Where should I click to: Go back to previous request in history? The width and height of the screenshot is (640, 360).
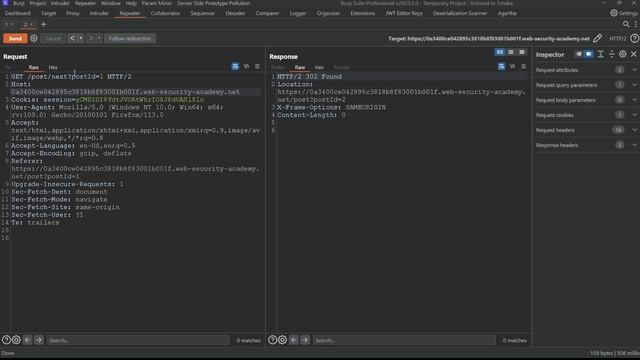(72, 38)
